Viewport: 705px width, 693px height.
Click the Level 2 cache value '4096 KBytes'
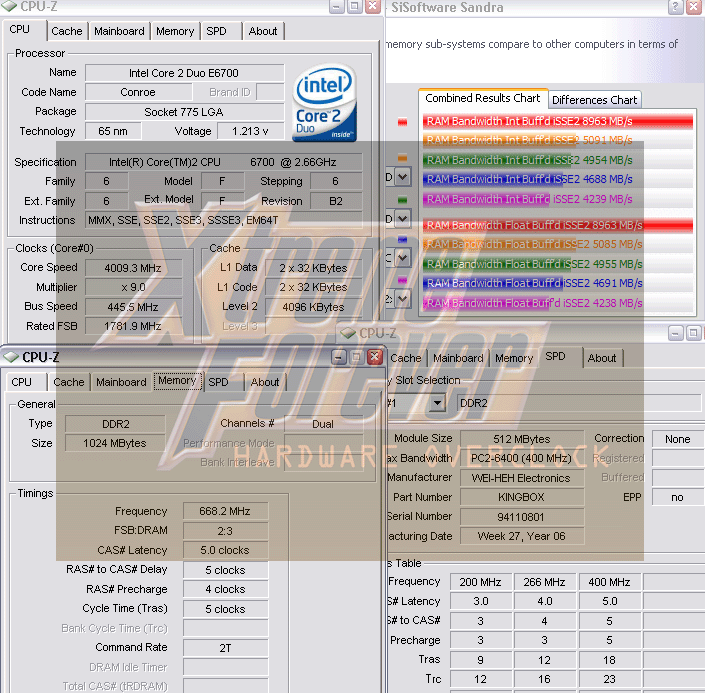[x=313, y=307]
